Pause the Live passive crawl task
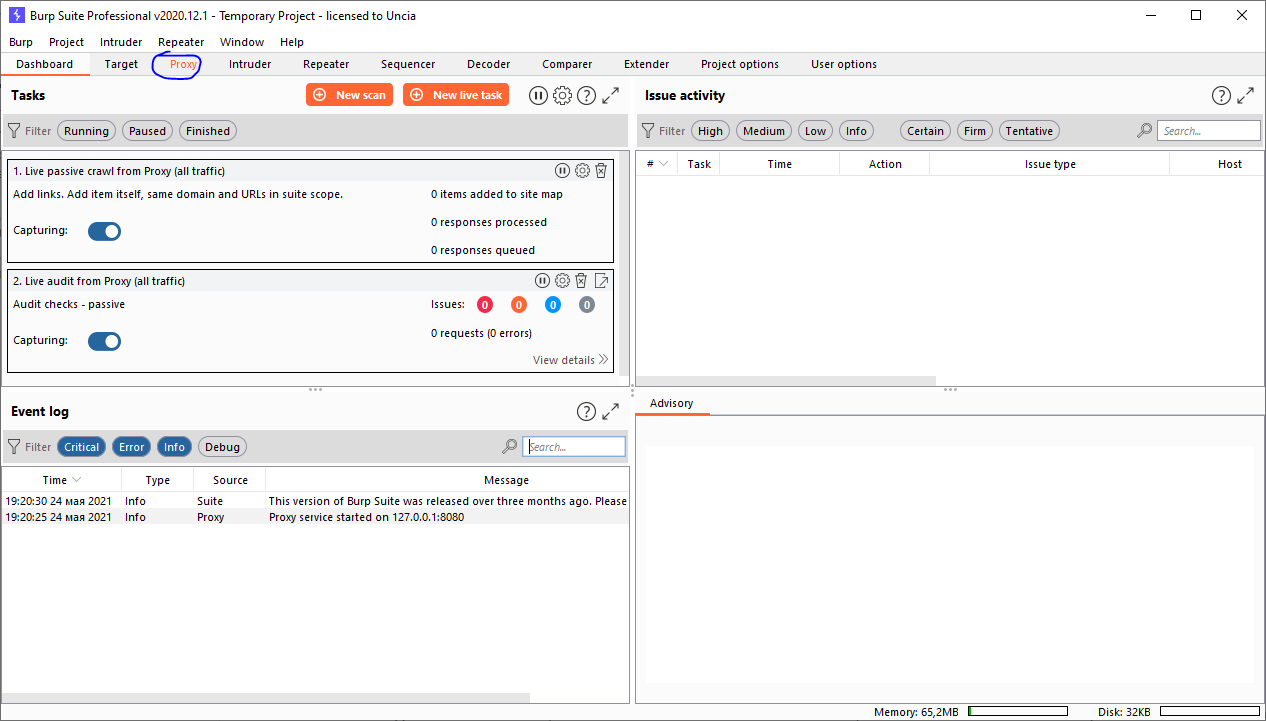Image resolution: width=1266 pixels, height=721 pixels. pyautogui.click(x=562, y=171)
